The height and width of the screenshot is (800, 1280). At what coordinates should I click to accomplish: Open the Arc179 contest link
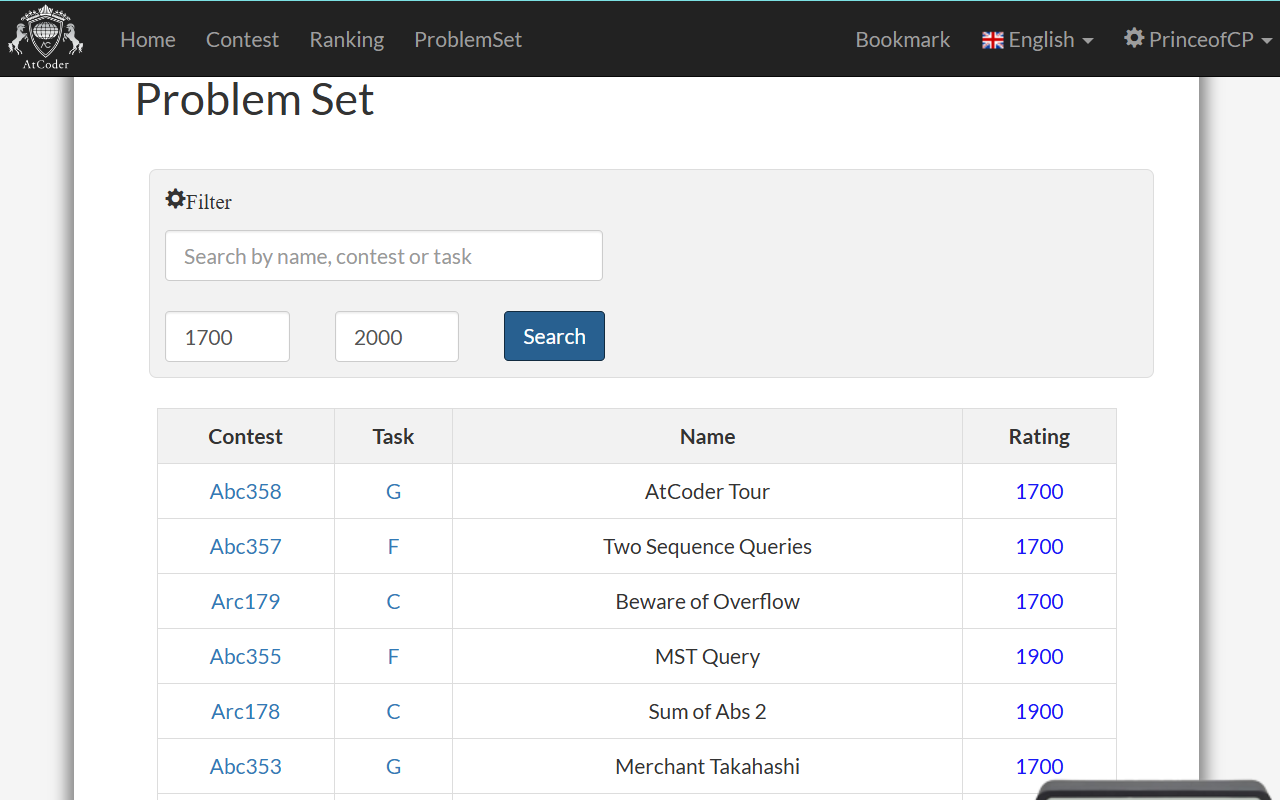tap(245, 601)
